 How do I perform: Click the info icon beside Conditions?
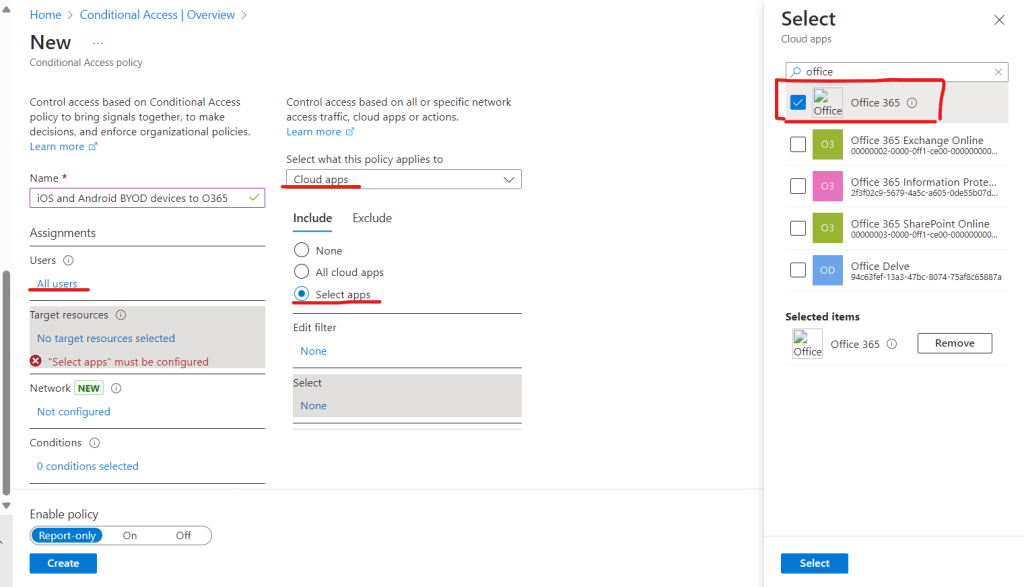[x=95, y=443]
